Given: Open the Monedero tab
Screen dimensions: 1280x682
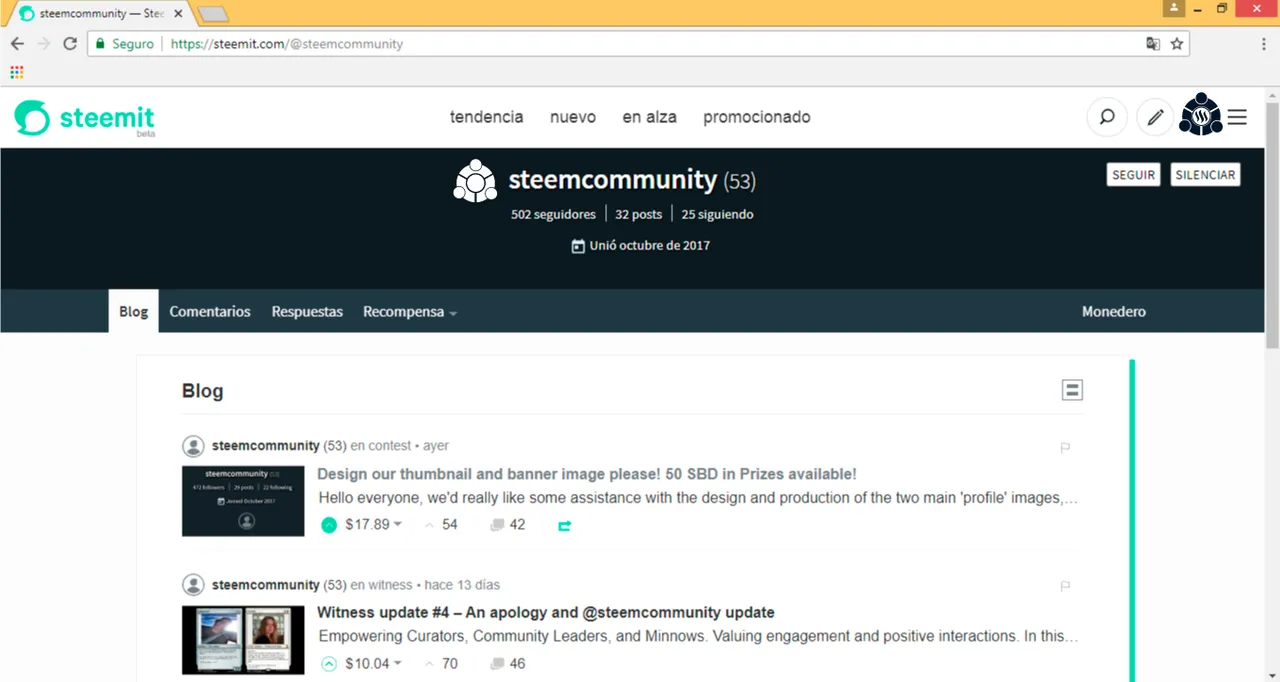Looking at the screenshot, I should pos(1114,312).
